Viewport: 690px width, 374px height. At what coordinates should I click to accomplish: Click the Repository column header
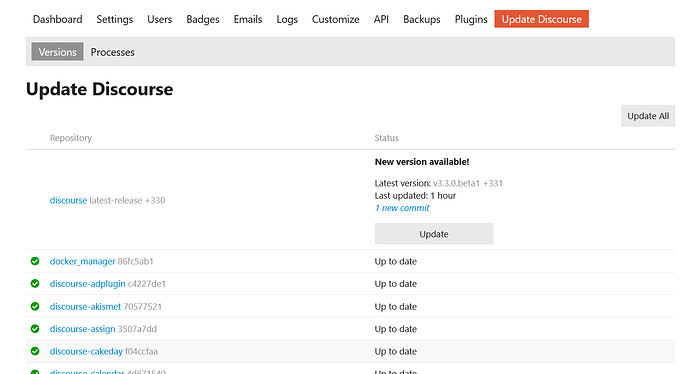[x=71, y=138]
